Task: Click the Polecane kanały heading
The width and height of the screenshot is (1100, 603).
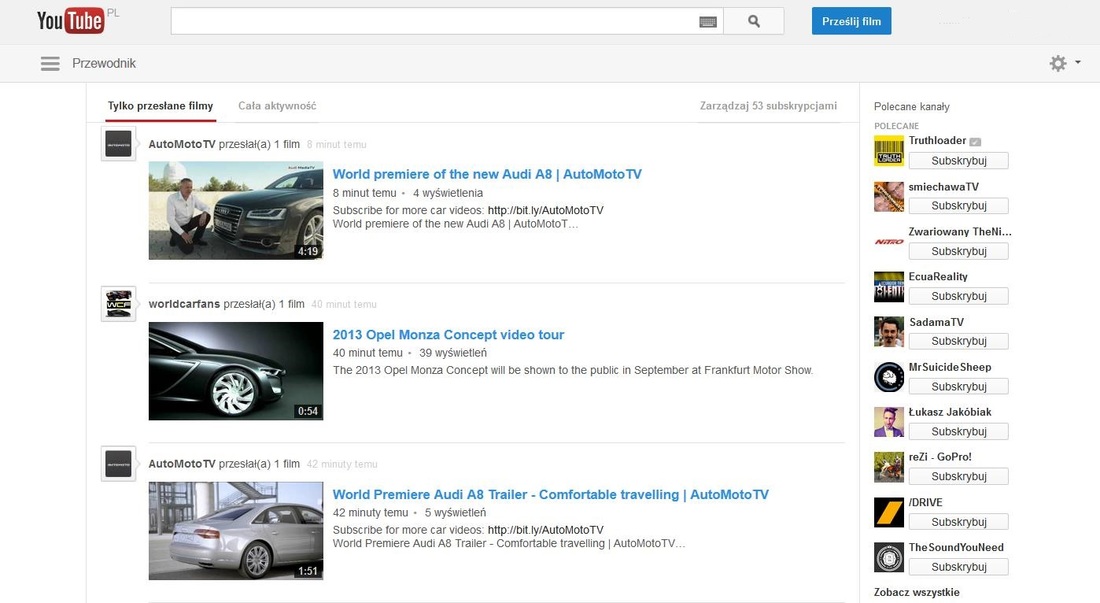Action: (911, 107)
